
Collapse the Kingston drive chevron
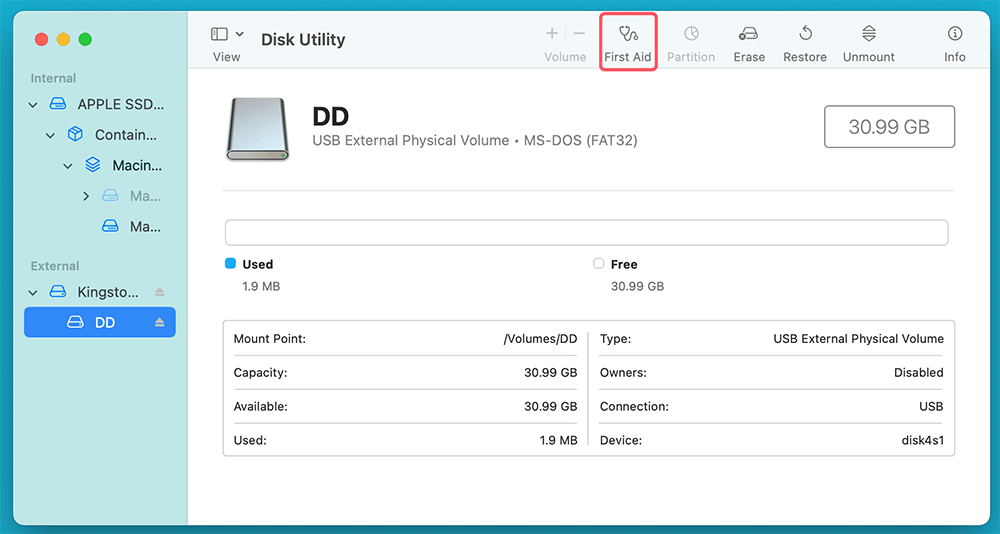tap(33, 293)
